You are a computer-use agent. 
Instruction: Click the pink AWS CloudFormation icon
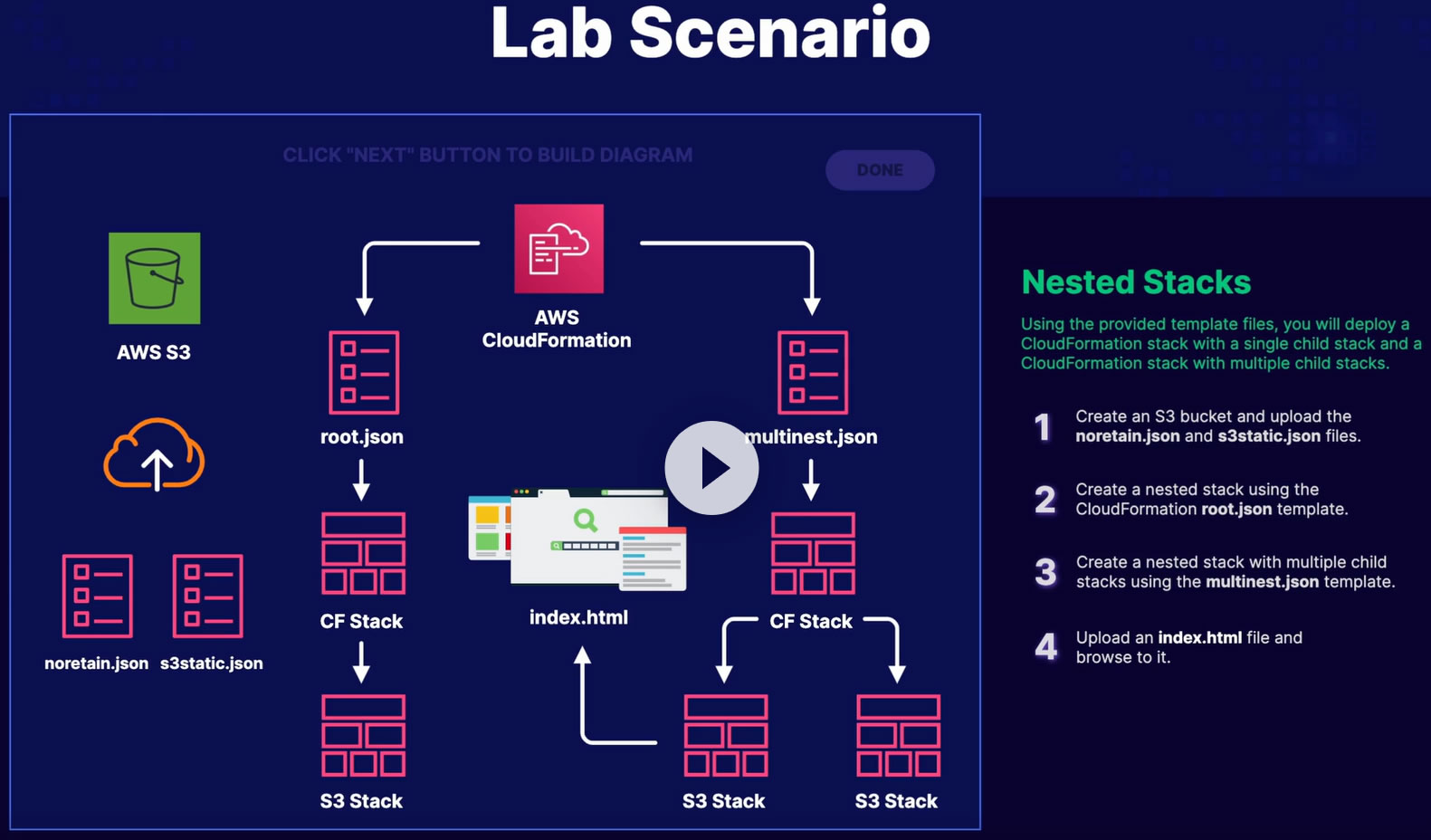pos(558,249)
